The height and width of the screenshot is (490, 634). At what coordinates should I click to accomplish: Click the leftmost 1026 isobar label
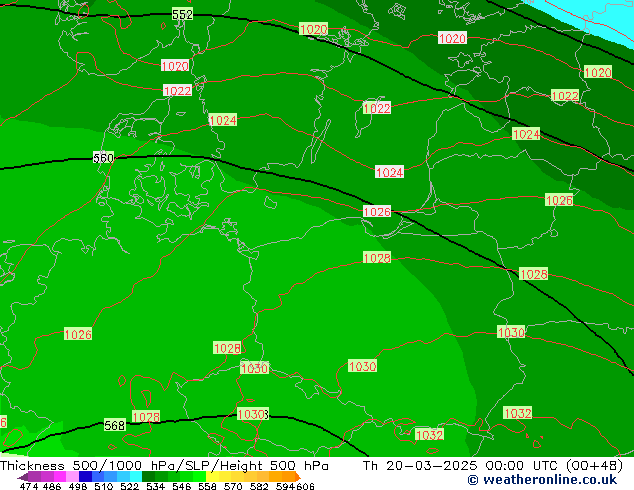[x=78, y=334]
